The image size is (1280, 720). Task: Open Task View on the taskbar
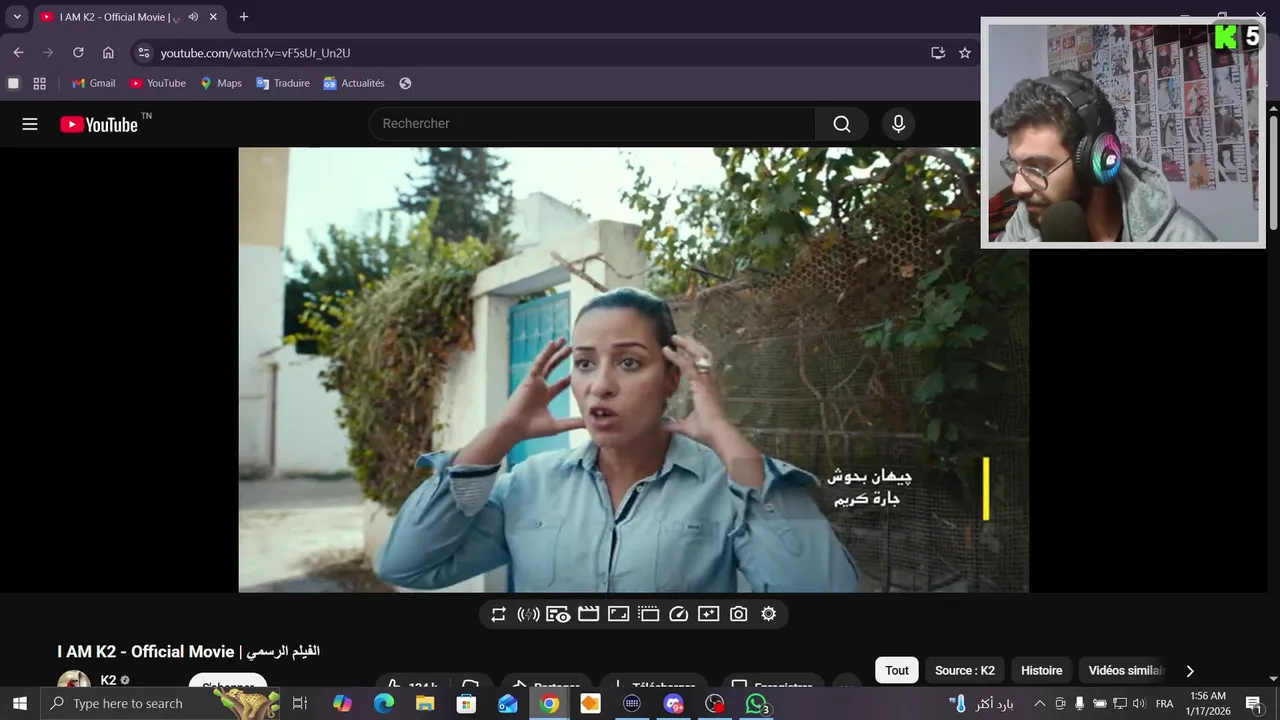pos(299,704)
